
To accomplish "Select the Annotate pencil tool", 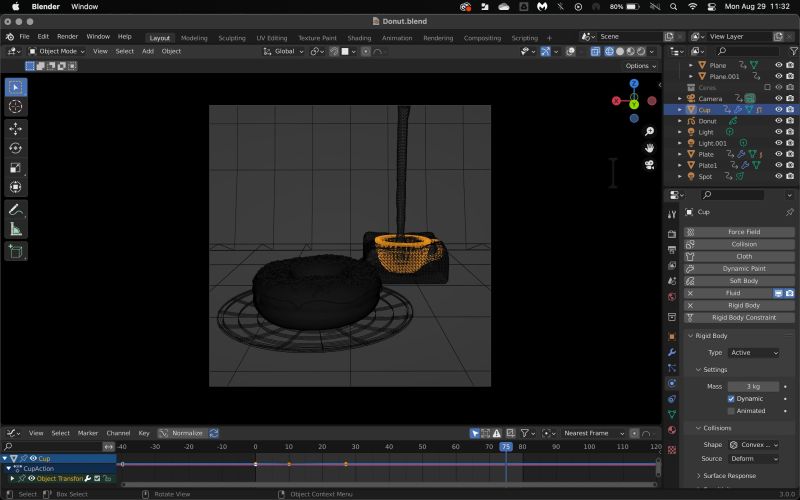I will tap(16, 210).
